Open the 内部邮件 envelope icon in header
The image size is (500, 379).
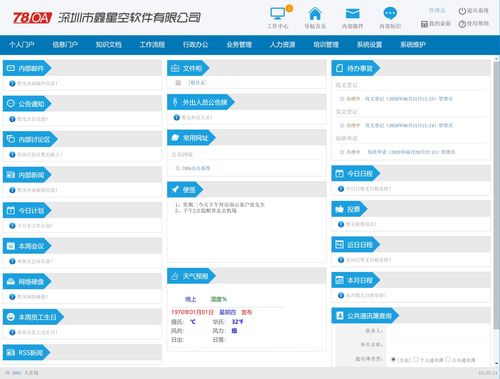(x=352, y=14)
